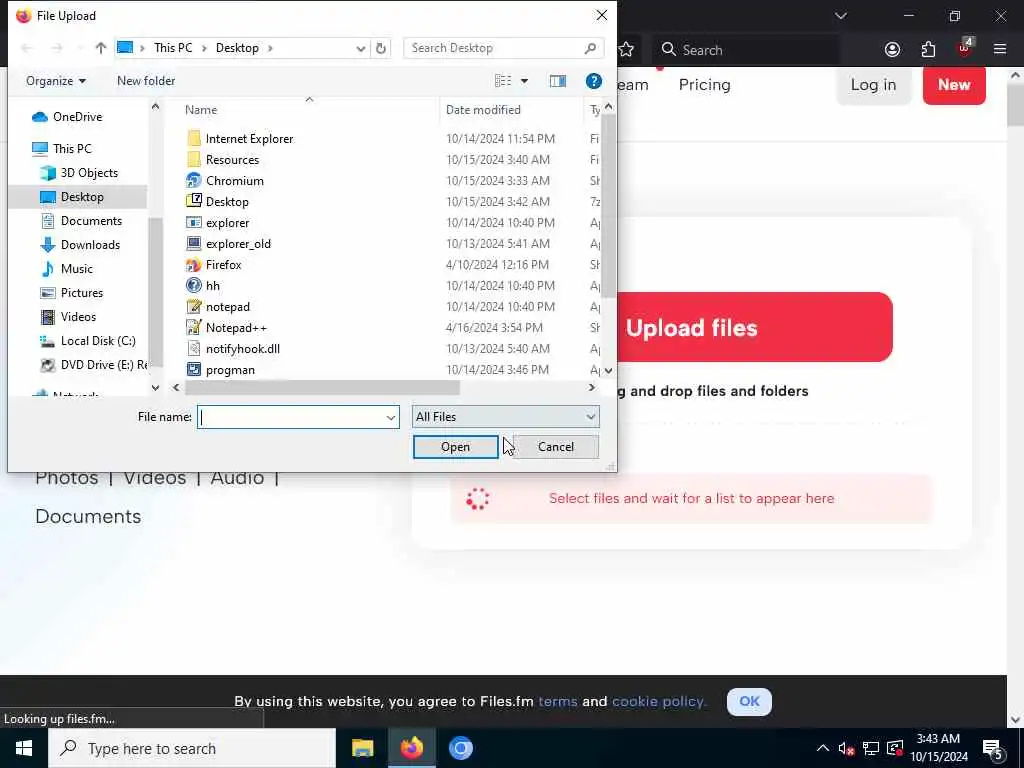Click the Cancel button

click(556, 447)
